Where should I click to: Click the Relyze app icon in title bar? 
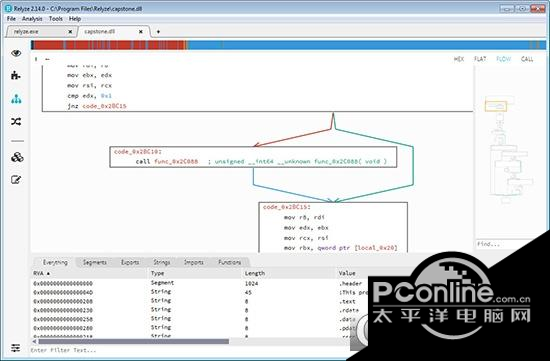(8, 8)
